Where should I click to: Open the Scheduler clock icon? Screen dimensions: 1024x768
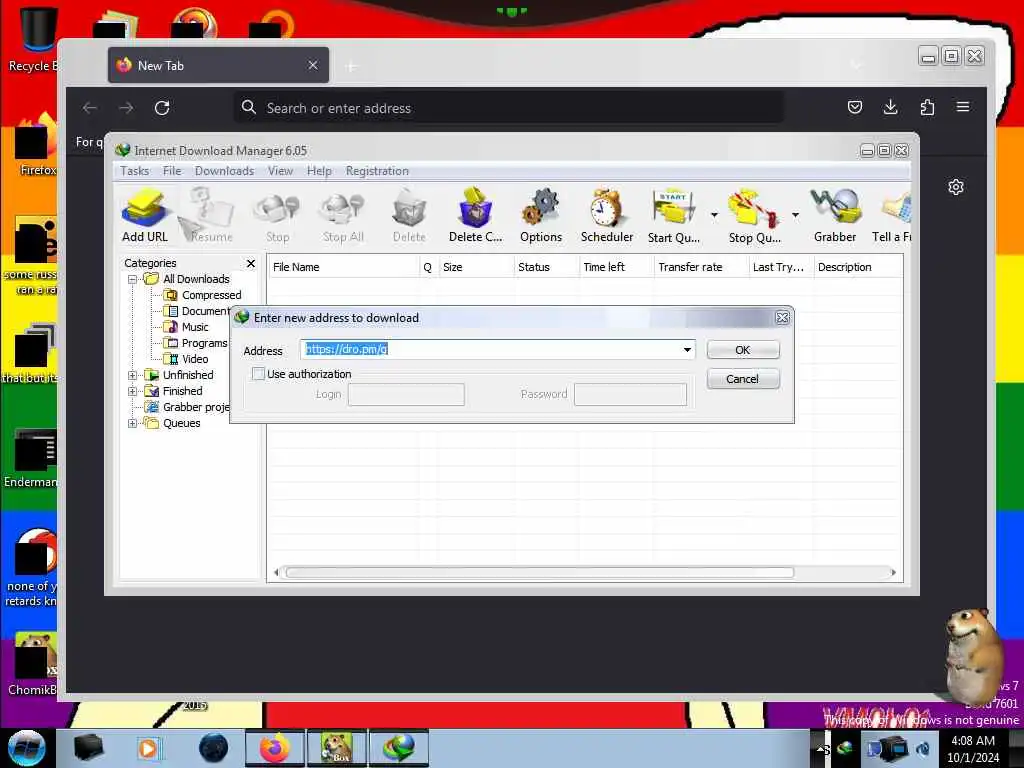[x=607, y=216]
